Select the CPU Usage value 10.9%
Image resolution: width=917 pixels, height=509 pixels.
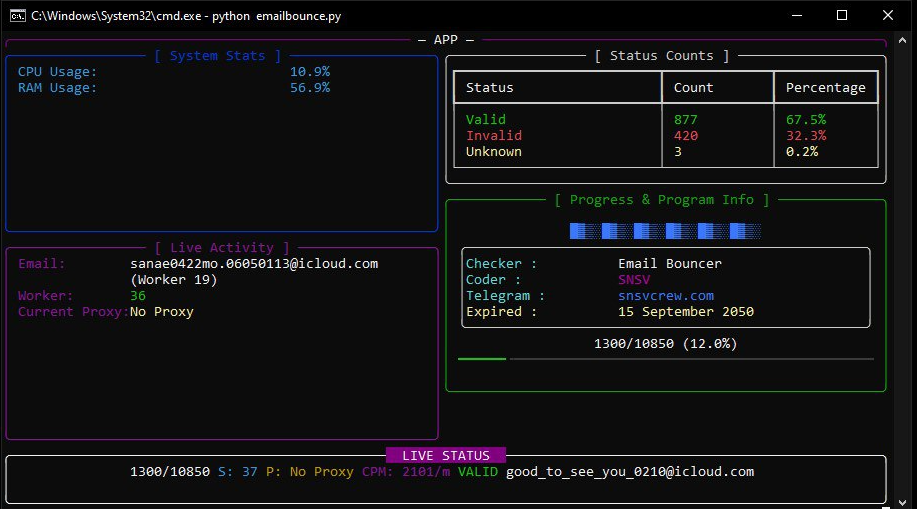[x=310, y=72]
